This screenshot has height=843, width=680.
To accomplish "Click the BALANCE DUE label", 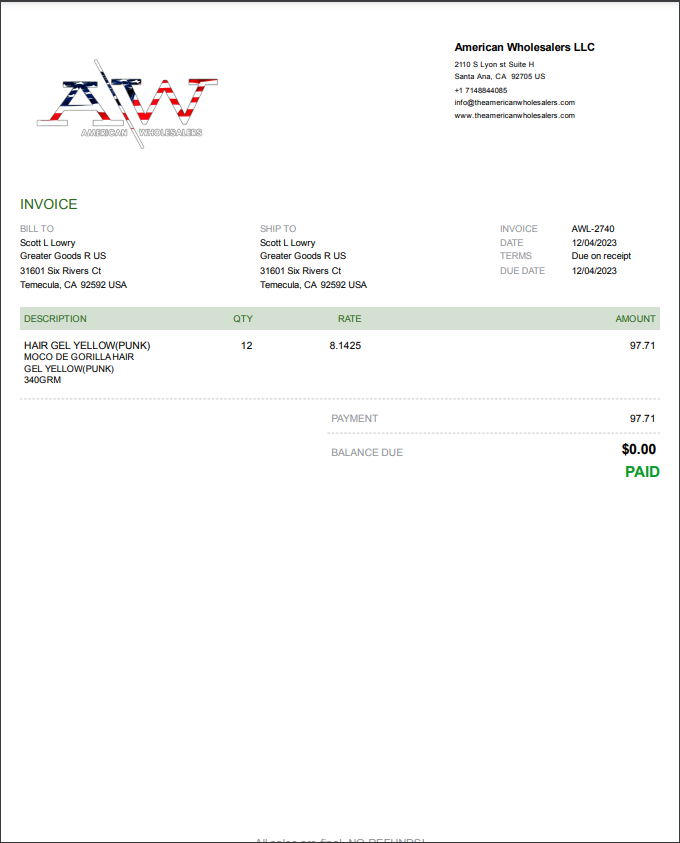I will pyautogui.click(x=367, y=452).
